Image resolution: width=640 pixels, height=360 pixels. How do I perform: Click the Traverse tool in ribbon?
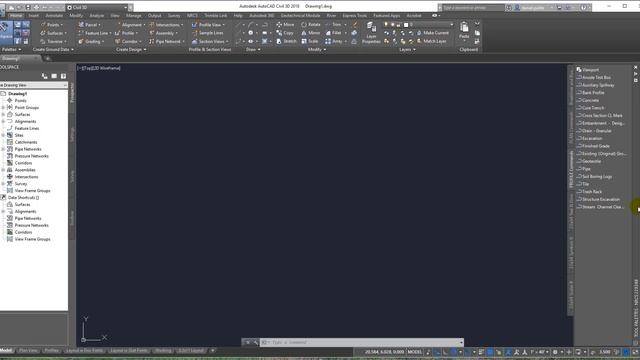tap(53, 42)
